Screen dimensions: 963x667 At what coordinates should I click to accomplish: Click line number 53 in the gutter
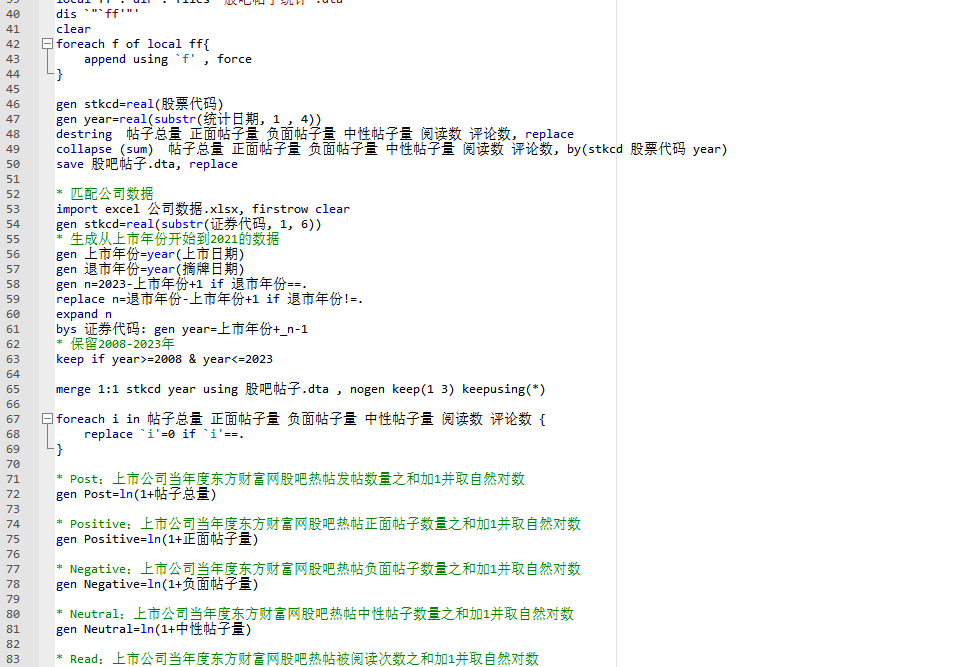pos(13,209)
